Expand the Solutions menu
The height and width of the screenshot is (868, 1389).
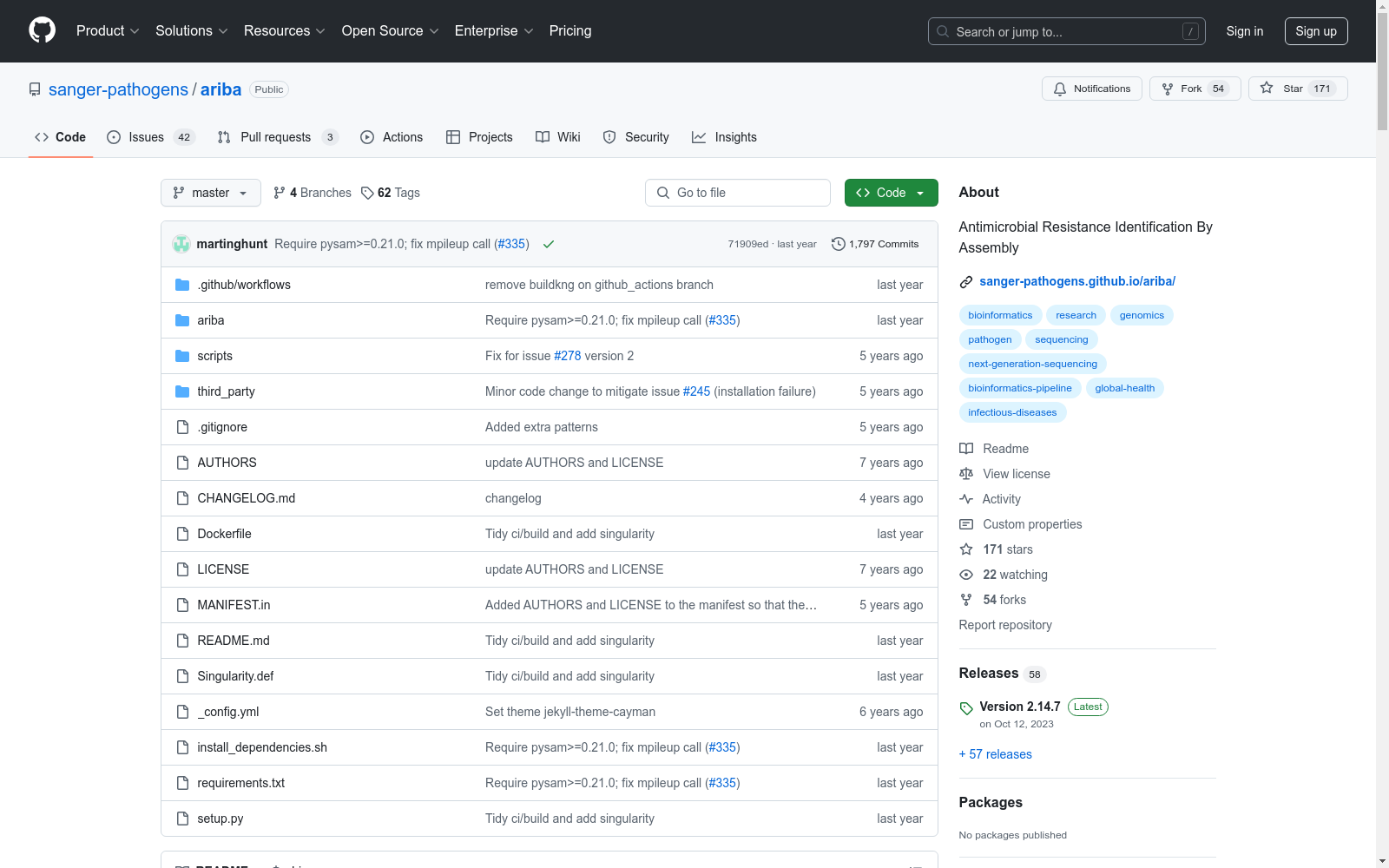(192, 31)
